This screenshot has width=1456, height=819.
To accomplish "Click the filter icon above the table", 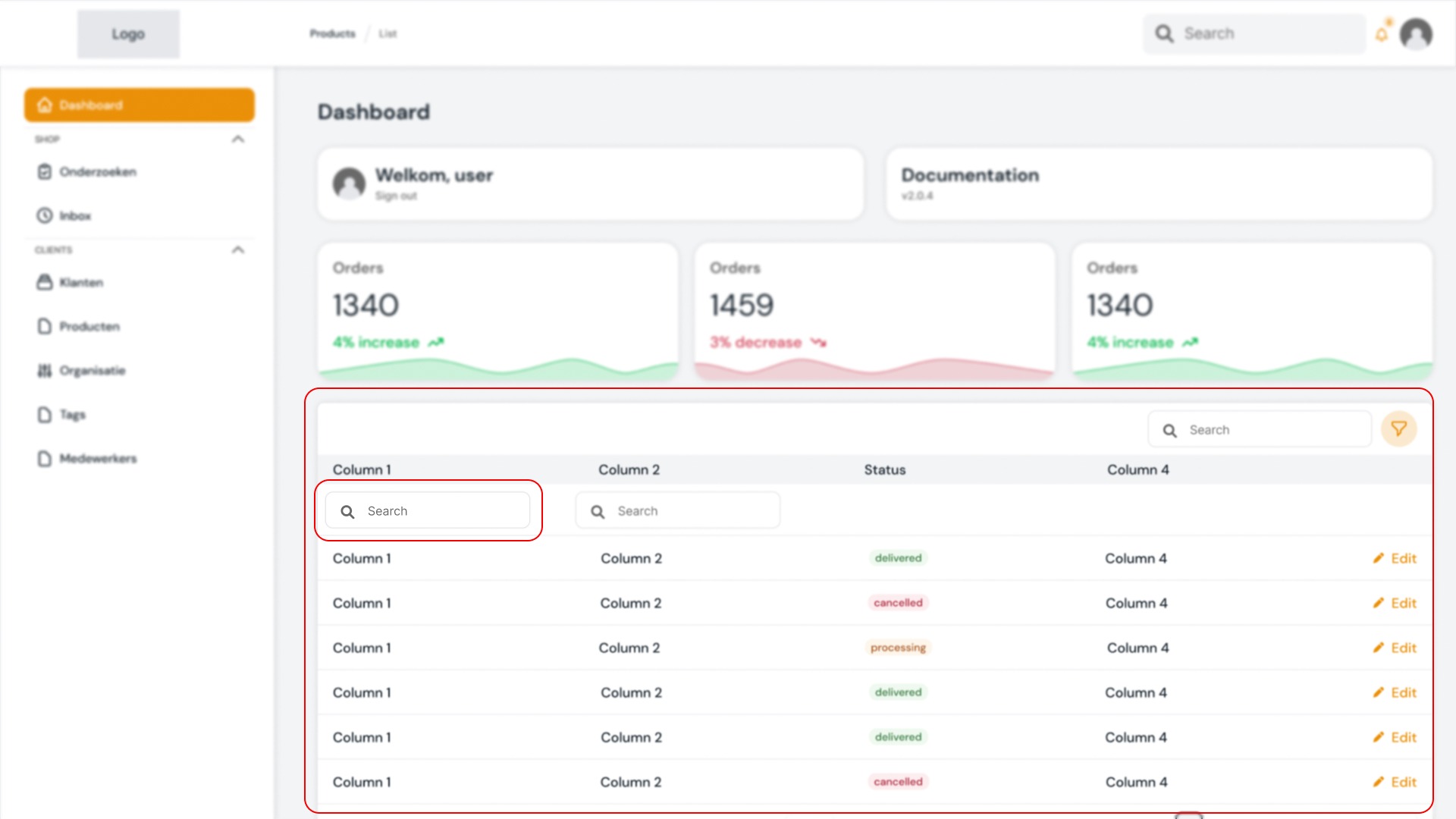I will (x=1399, y=428).
